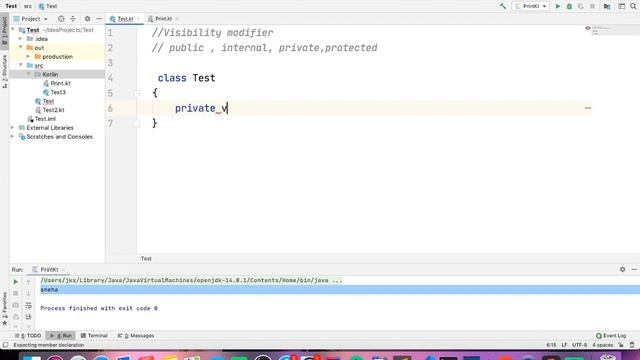The width and height of the screenshot is (640, 360).
Task: Click the LF line separator selector
Action: 564,345
